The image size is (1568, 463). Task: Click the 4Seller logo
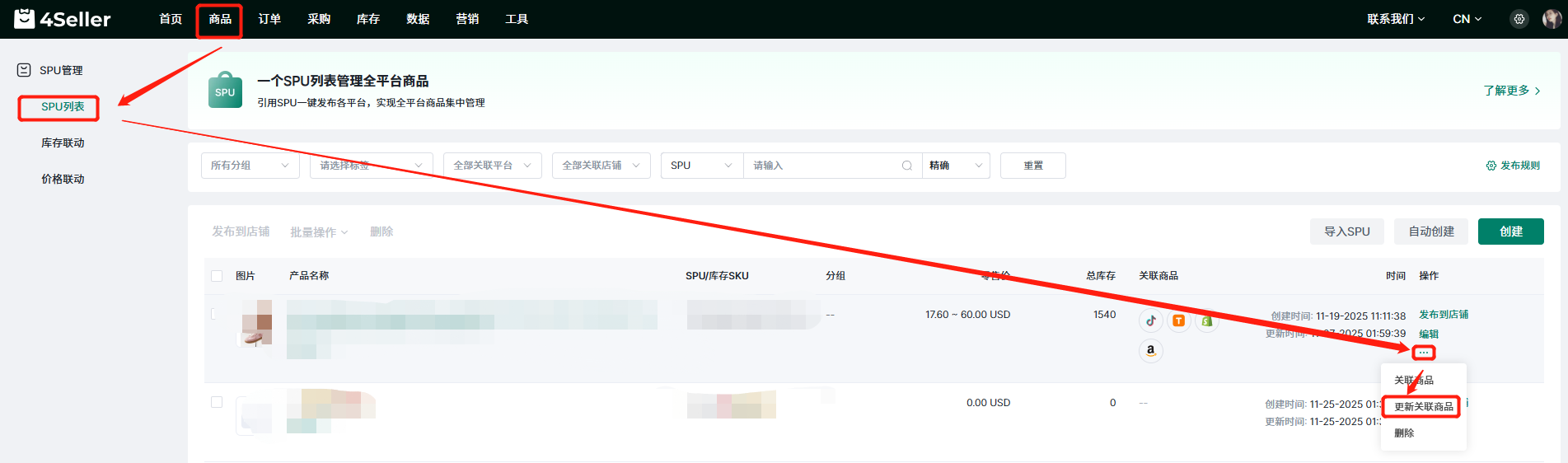pyautogui.click(x=63, y=19)
